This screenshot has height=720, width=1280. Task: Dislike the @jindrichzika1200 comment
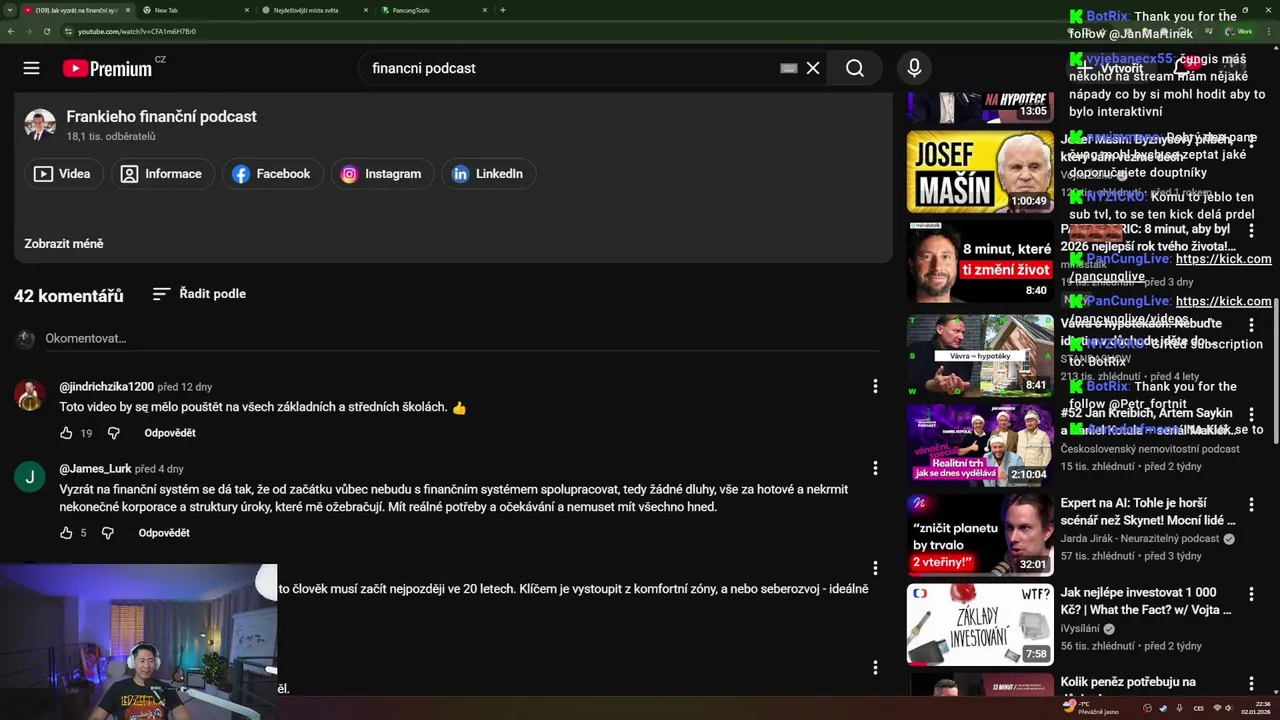(113, 433)
